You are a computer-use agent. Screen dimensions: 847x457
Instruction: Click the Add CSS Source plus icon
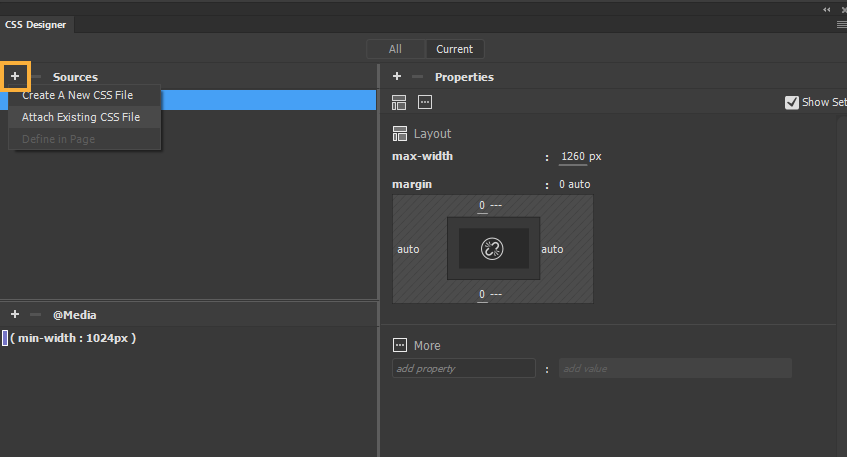[x=15, y=76]
